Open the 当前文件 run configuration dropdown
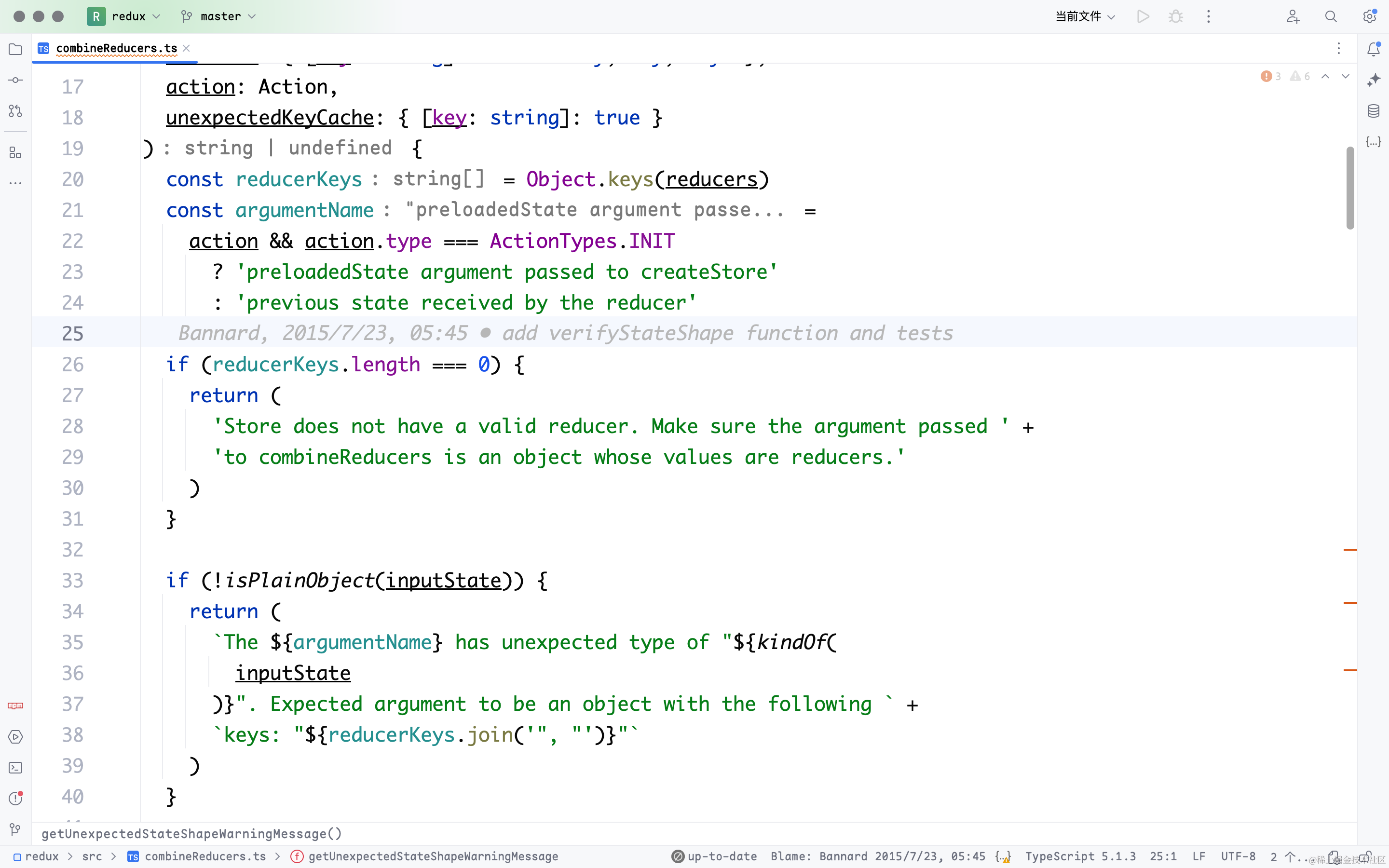 tap(1085, 17)
